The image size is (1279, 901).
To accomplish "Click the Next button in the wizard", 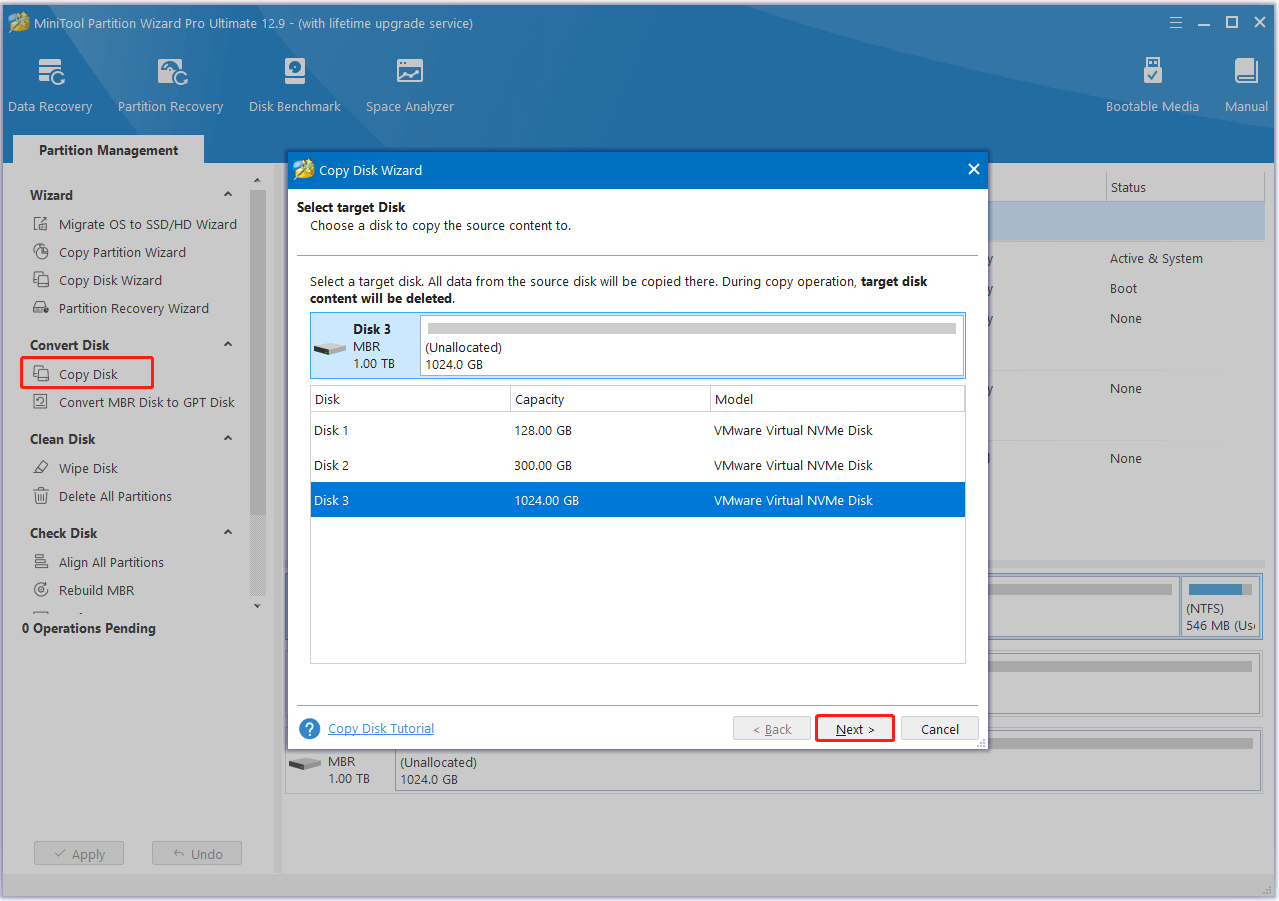I will click(x=854, y=728).
